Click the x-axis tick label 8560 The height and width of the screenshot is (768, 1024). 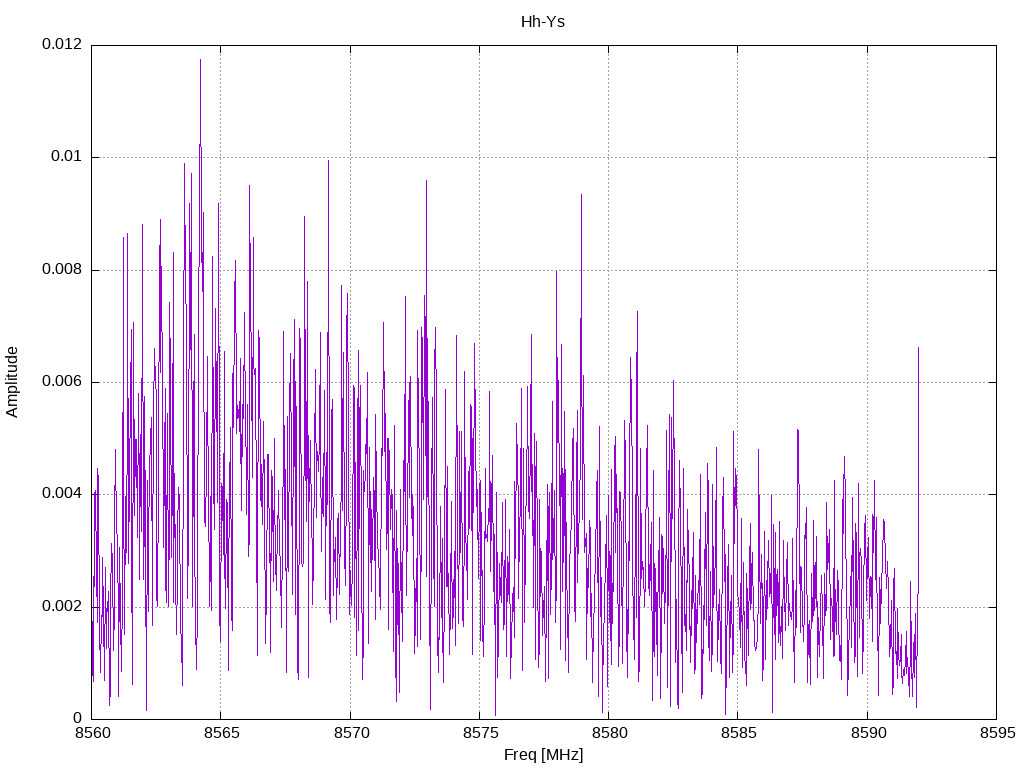click(93, 733)
